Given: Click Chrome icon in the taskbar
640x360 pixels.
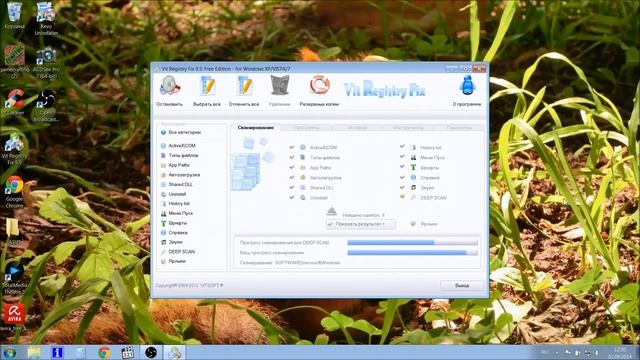Looking at the screenshot, I should pyautogui.click(x=104, y=353).
